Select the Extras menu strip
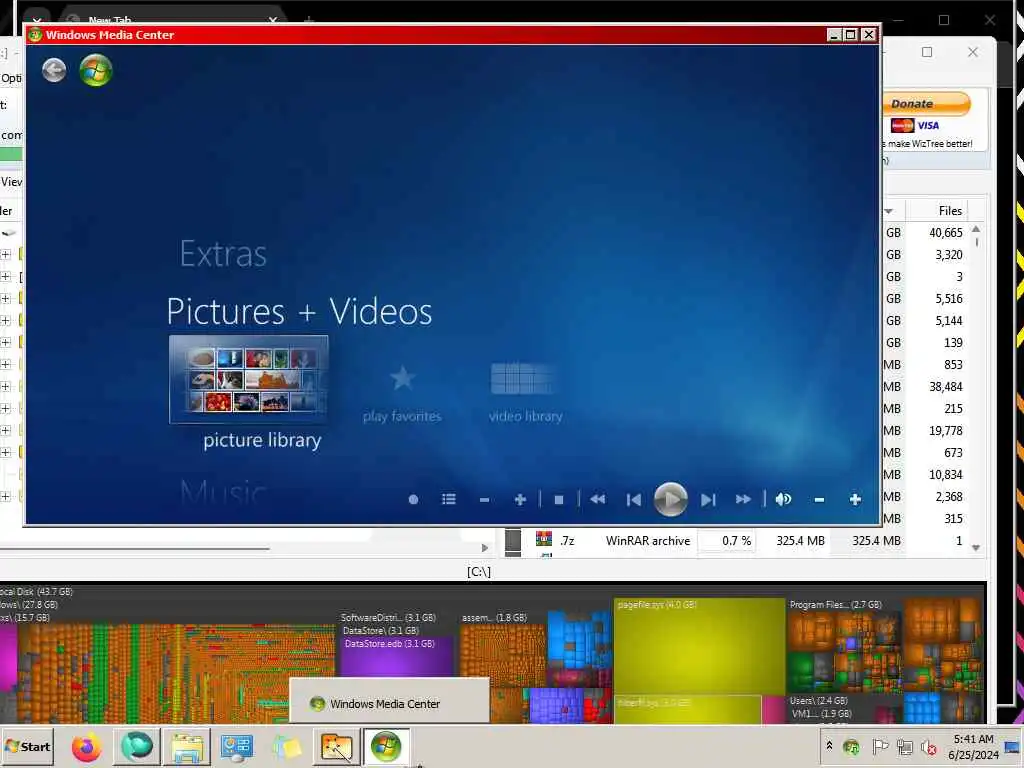 tap(223, 254)
